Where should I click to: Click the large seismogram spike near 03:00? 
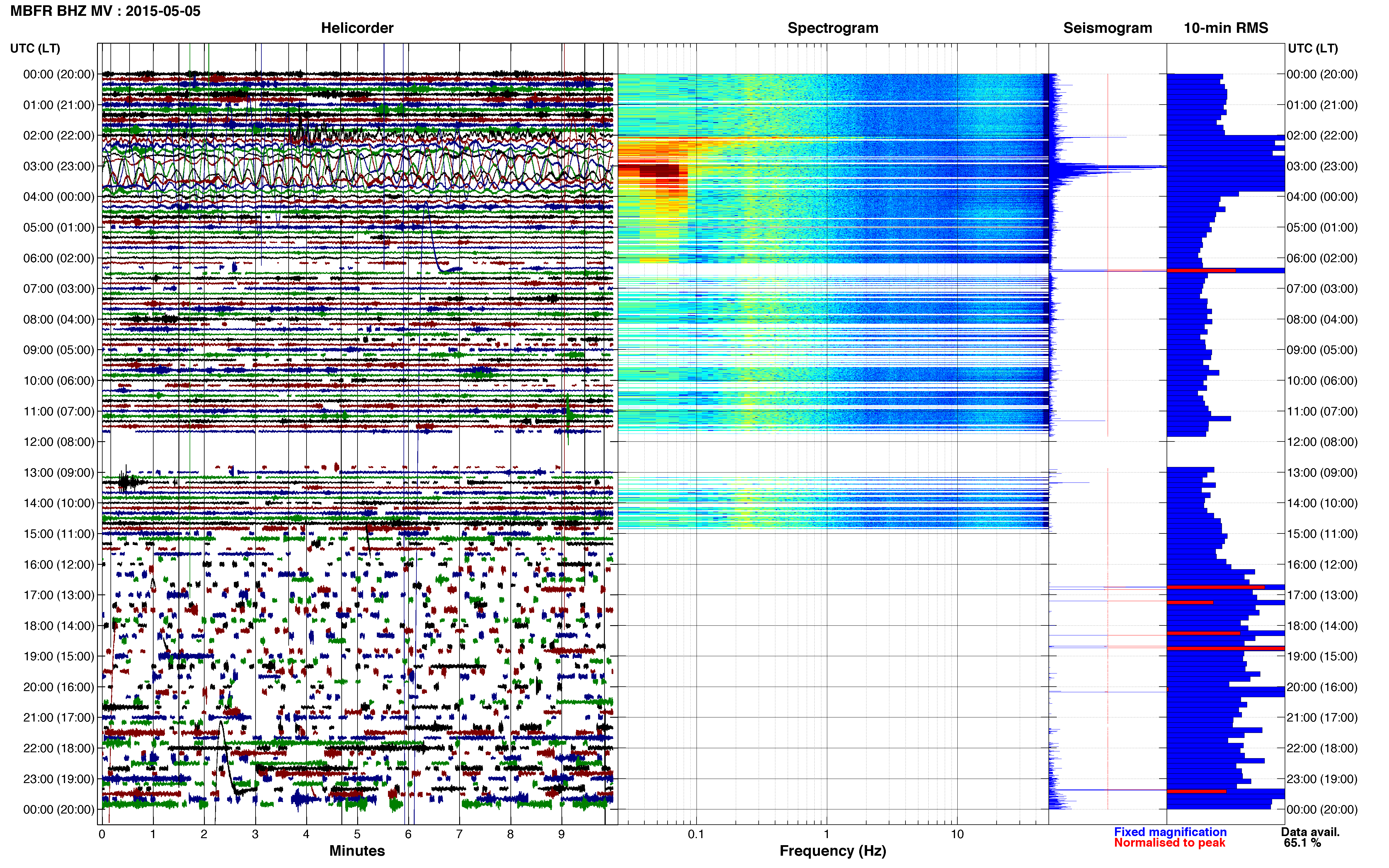[1108, 167]
